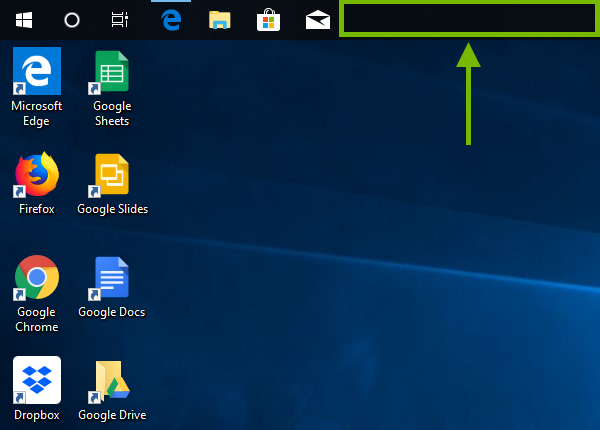
Task: Open Task View on the taskbar
Action: point(120,20)
